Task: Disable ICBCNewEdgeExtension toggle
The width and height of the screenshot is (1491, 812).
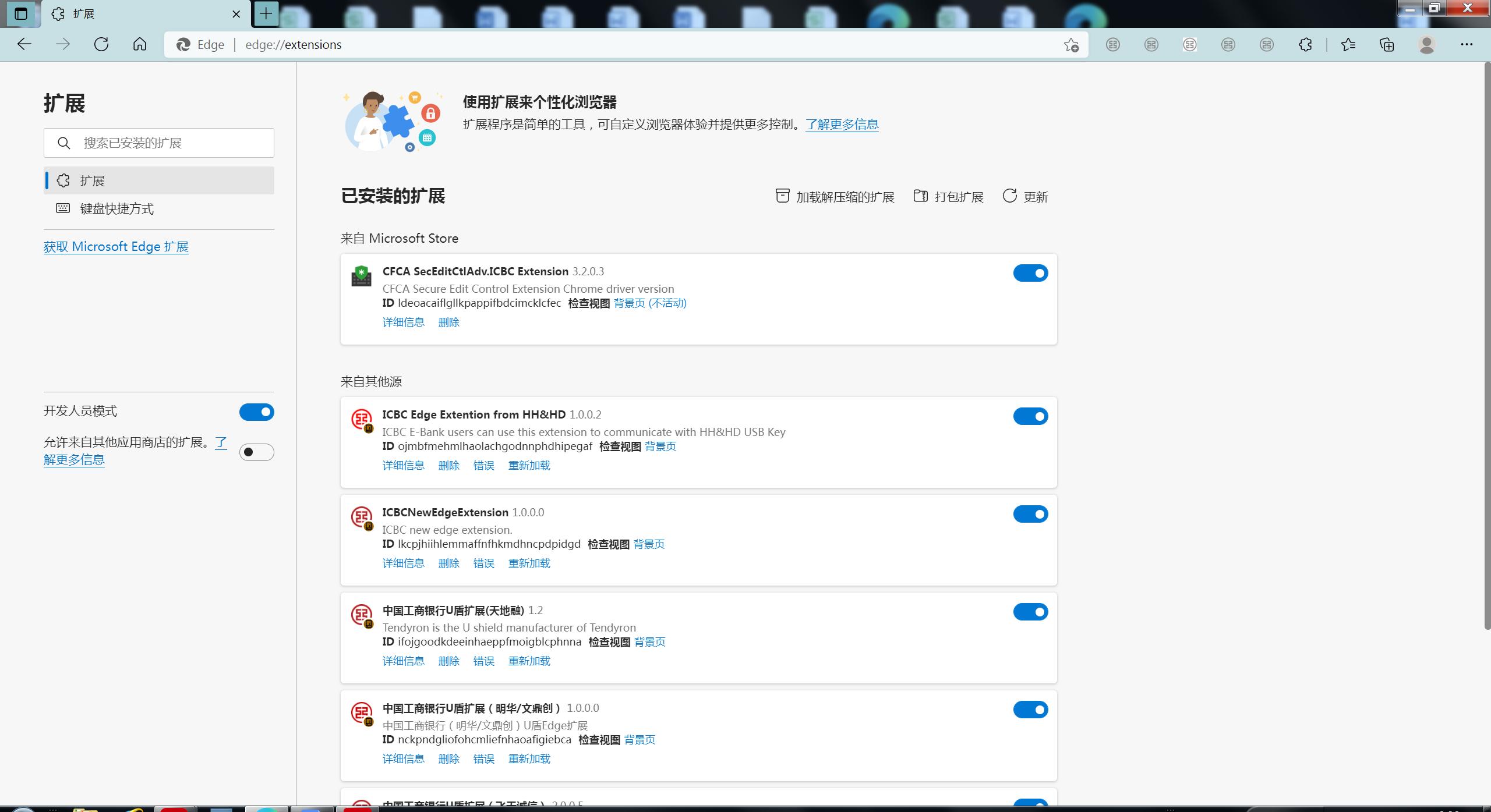Action: [1030, 514]
